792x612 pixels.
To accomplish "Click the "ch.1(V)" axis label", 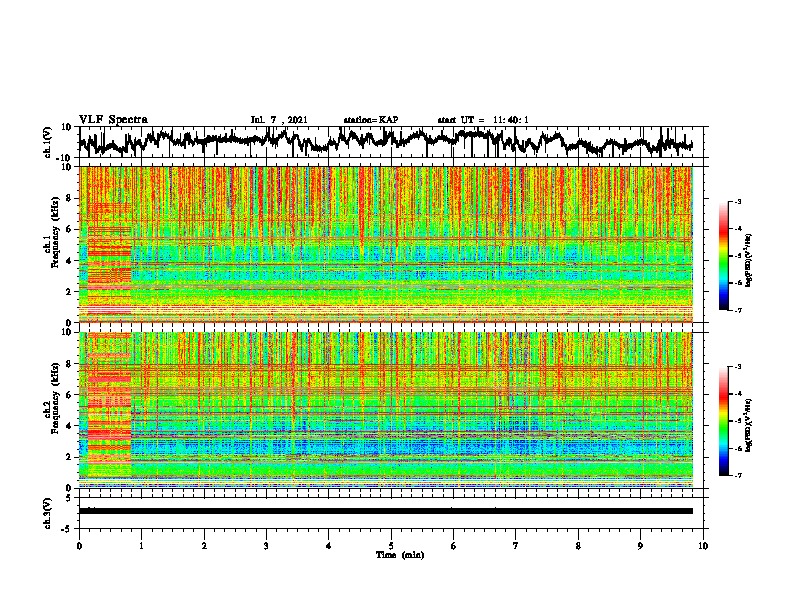I will (x=48, y=142).
